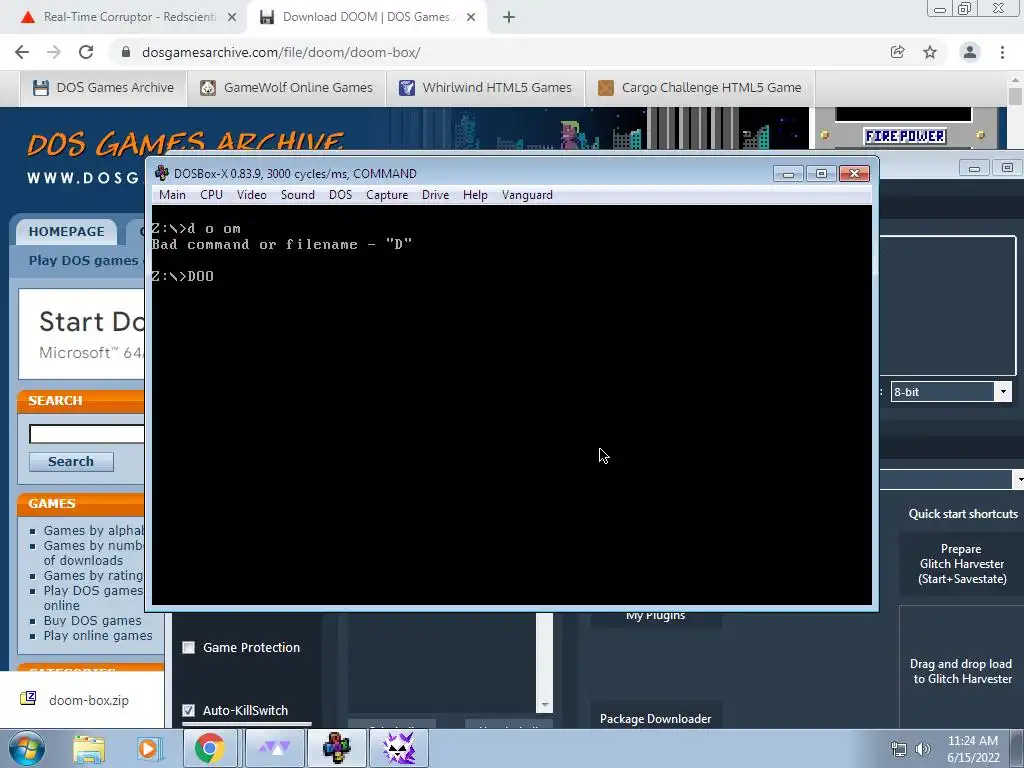
Task: Click the volume speaker tray icon
Action: click(923, 749)
